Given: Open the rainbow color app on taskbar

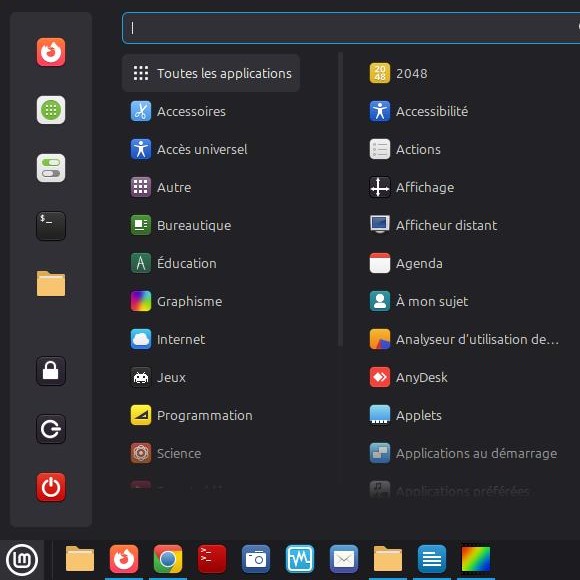Looking at the screenshot, I should tap(476, 559).
